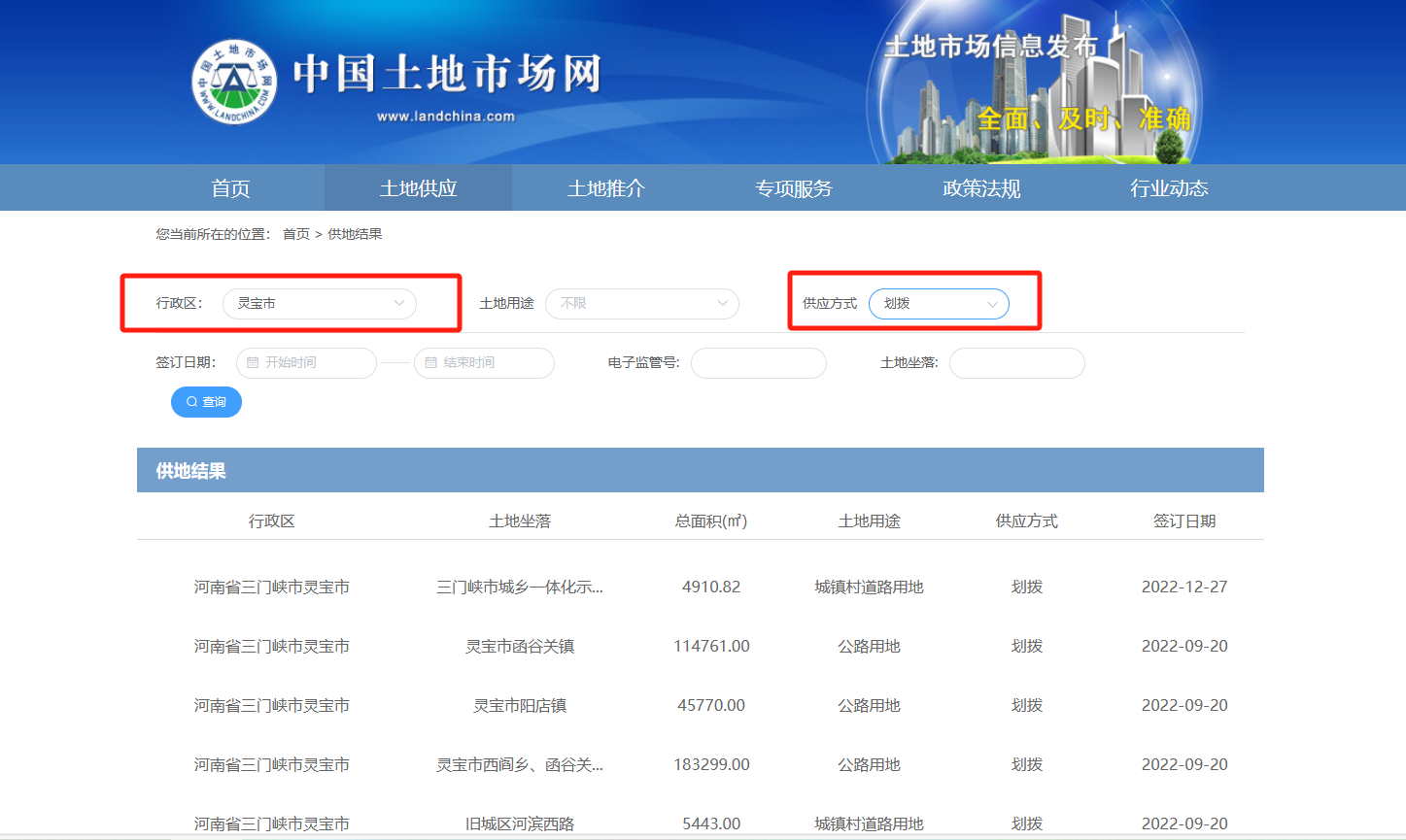The height and width of the screenshot is (840, 1406).
Task: Click the 首页 breadcrumb link
Action: (295, 234)
